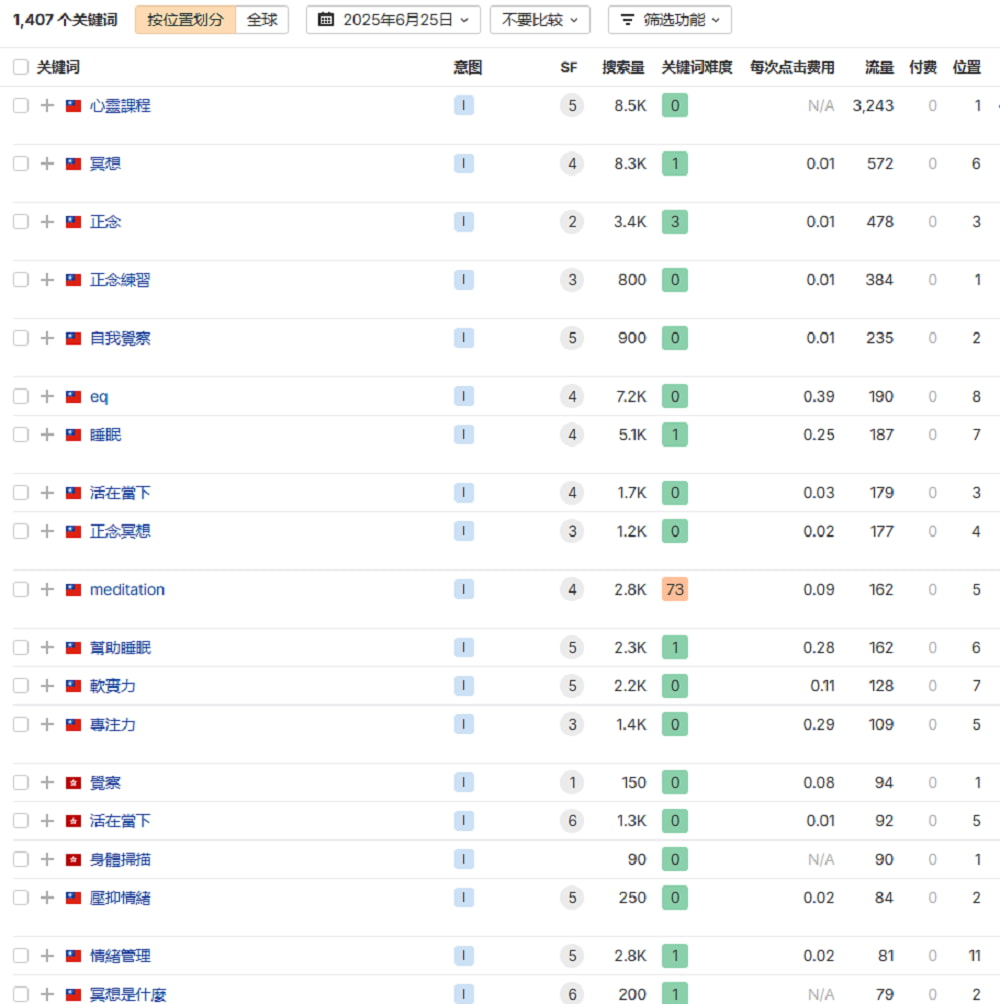Open the meditation keyword link
1000x1004 pixels.
point(127,590)
